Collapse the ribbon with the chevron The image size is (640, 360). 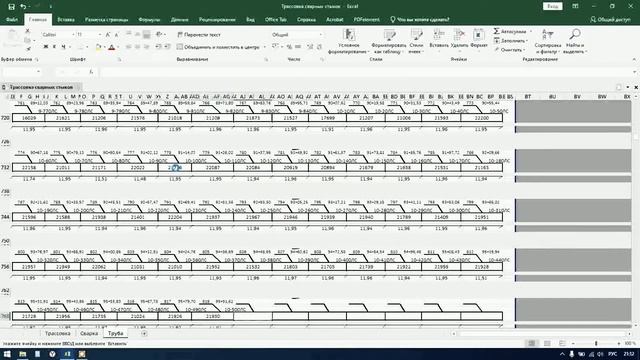[634, 60]
